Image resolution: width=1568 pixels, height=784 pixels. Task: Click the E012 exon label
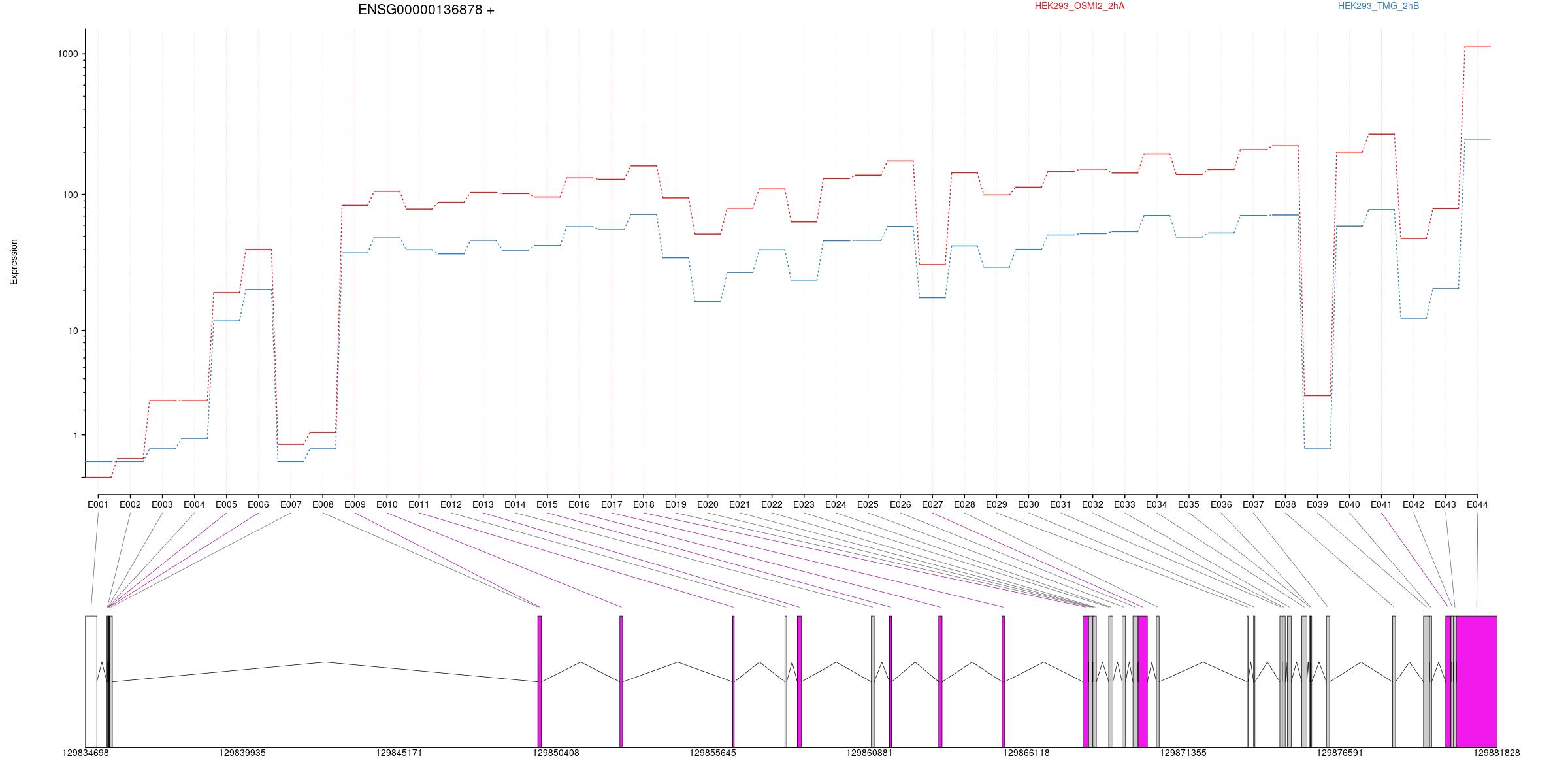coord(451,504)
